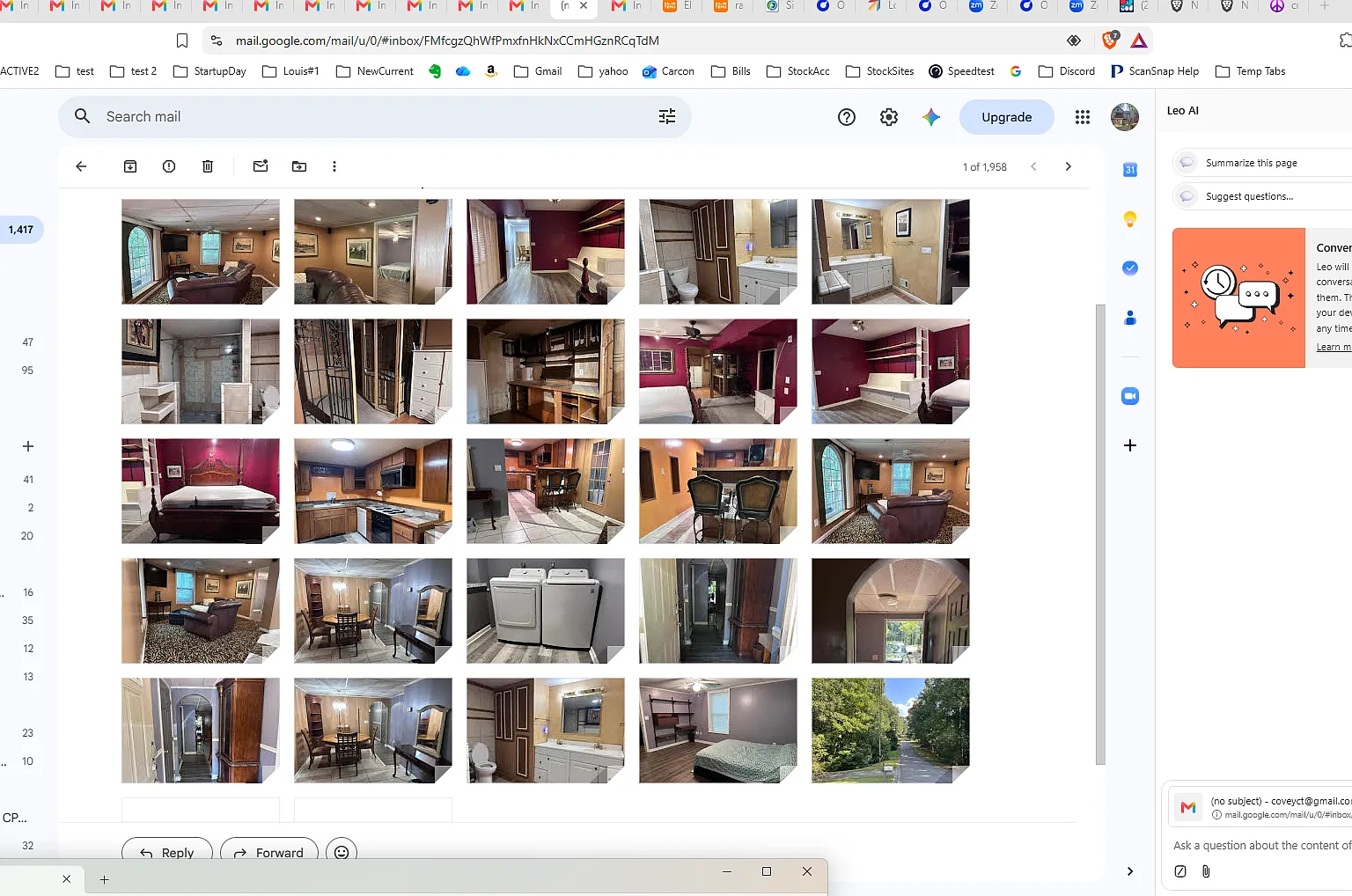The height and width of the screenshot is (896, 1352).
Task: Open Zoom add-on in side panel
Action: tap(1130, 396)
